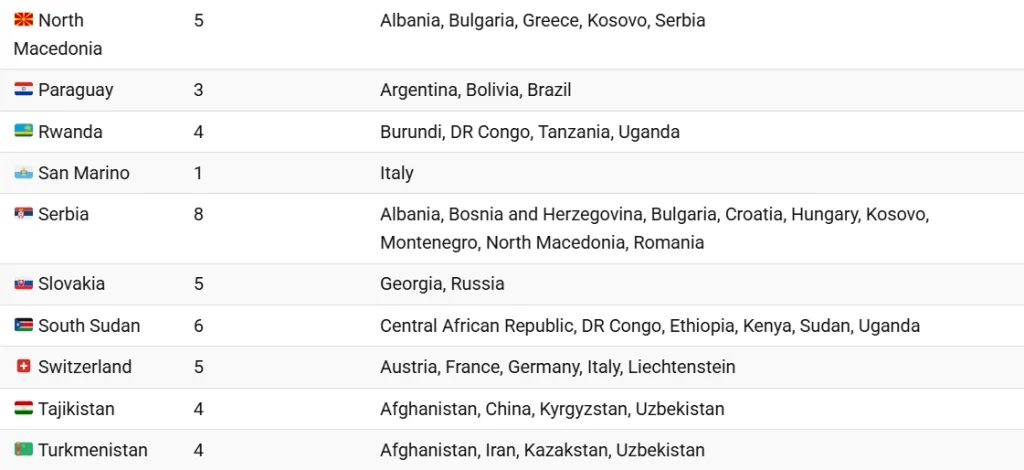The image size is (1024, 470).
Task: Click the Slovakia flag icon
Action: [x=24, y=284]
